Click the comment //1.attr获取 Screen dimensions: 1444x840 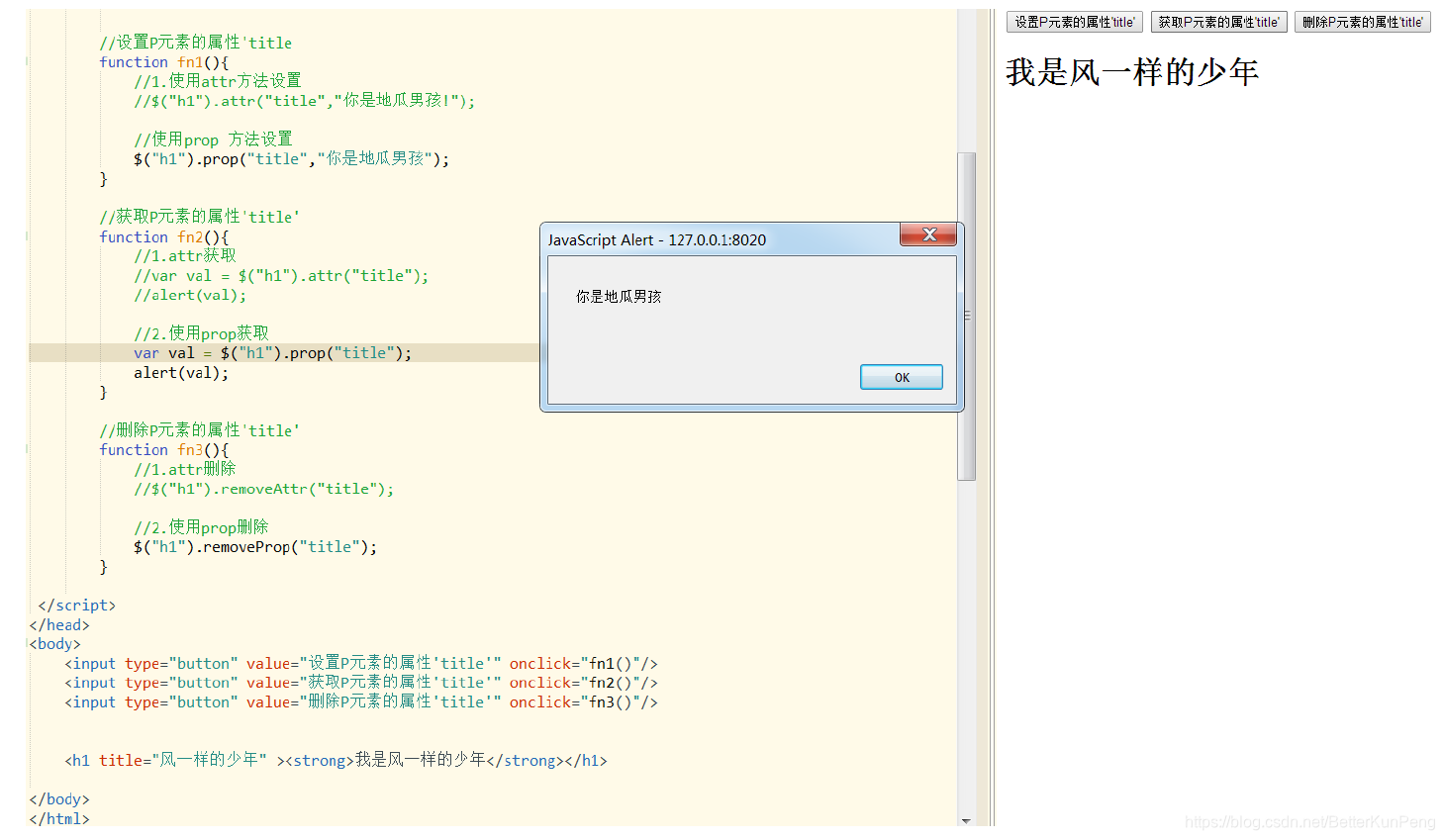(184, 255)
